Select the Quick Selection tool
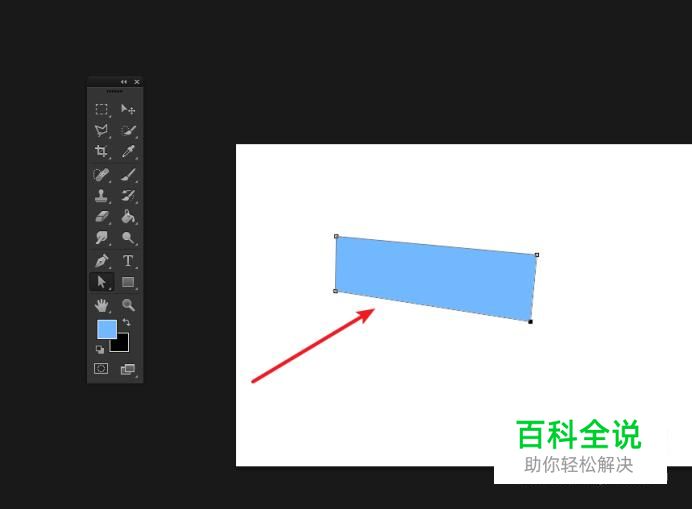The width and height of the screenshot is (692, 509). (128, 130)
